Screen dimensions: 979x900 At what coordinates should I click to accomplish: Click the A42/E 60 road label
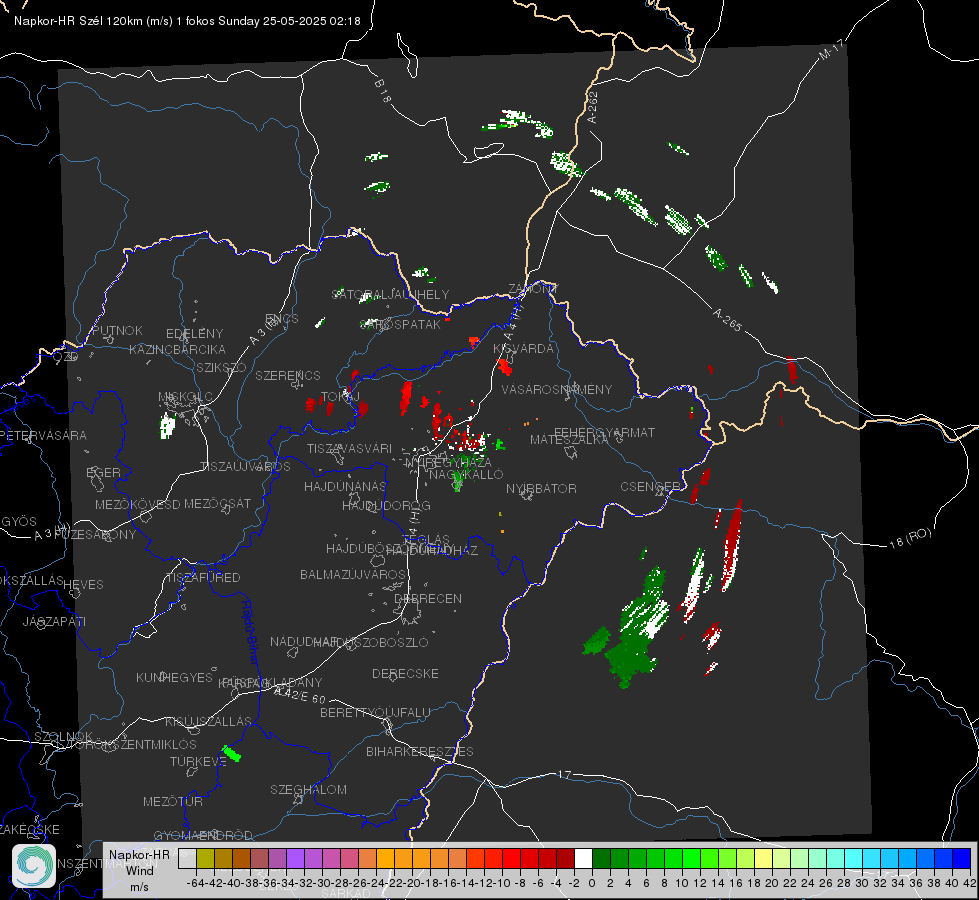tap(300, 695)
